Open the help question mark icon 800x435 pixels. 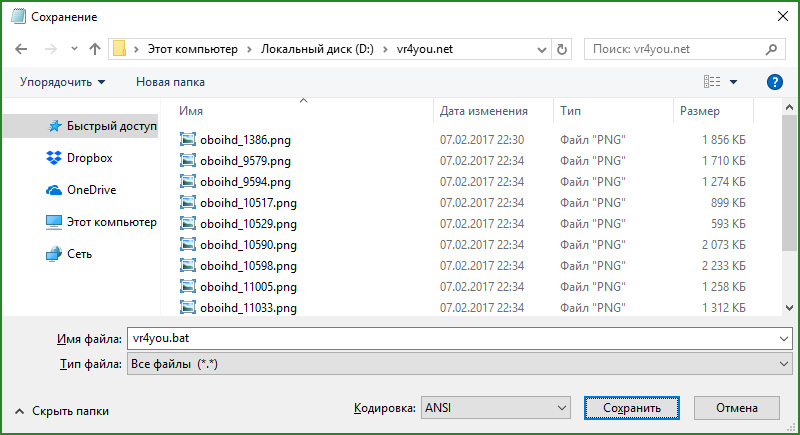point(773,82)
